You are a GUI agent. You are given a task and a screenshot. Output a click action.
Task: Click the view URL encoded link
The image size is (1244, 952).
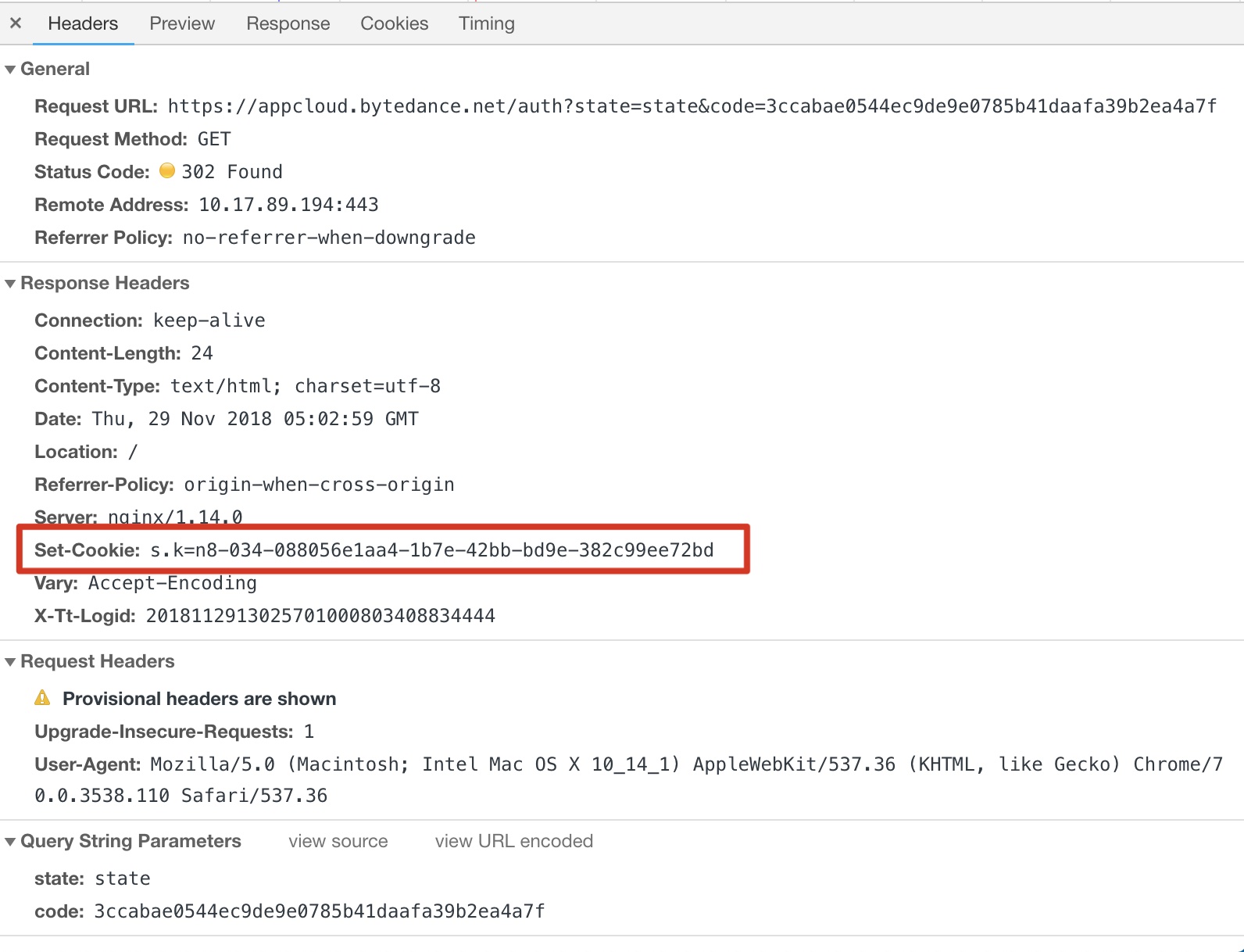tap(514, 841)
